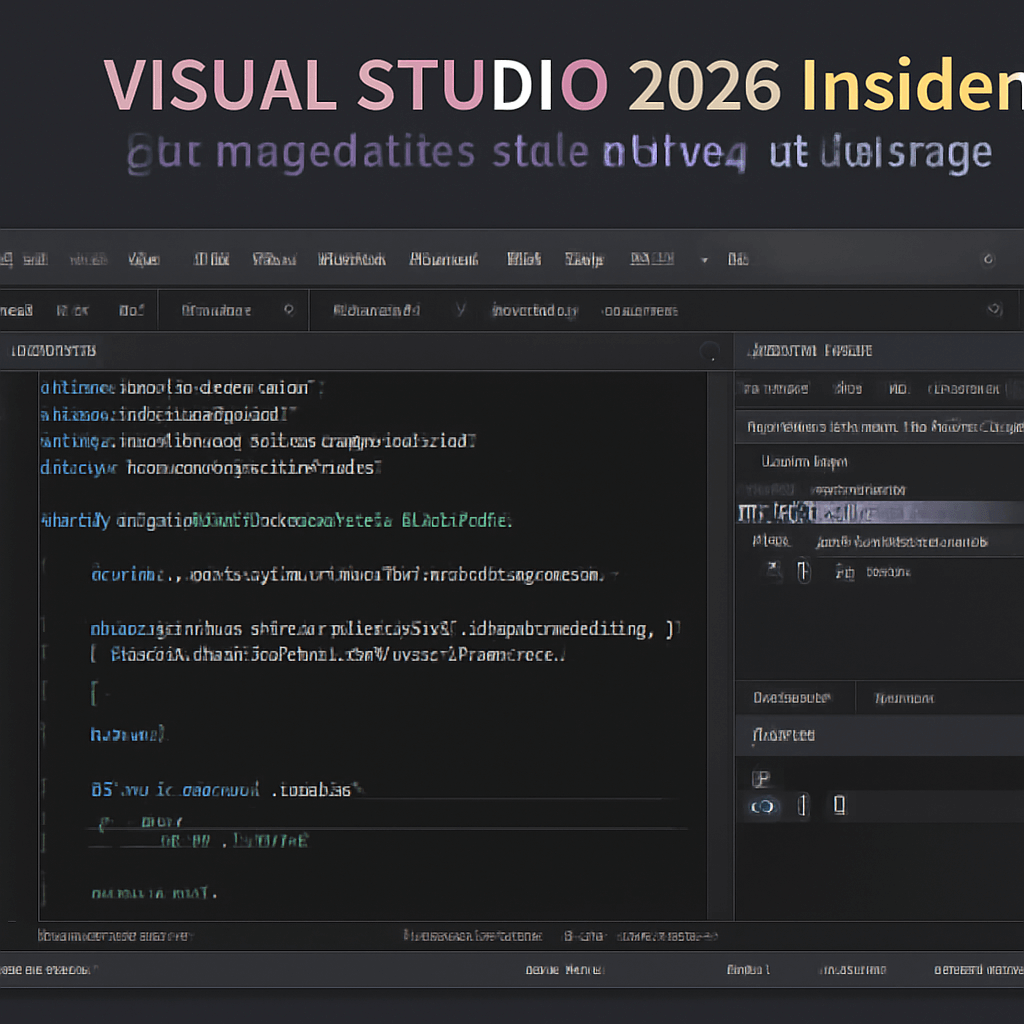Click the boxed P icon in the lower-right panel
1024x1024 pixels.
click(761, 778)
